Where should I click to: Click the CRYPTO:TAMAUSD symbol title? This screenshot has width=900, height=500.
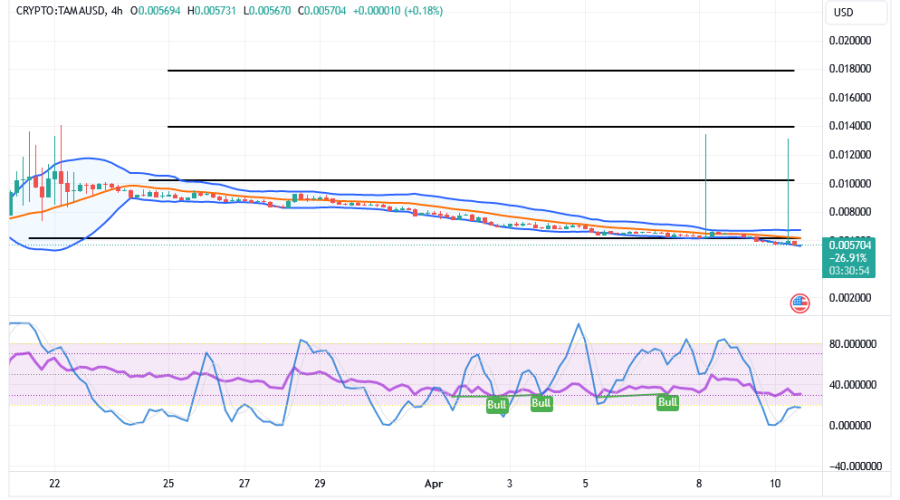coord(60,11)
